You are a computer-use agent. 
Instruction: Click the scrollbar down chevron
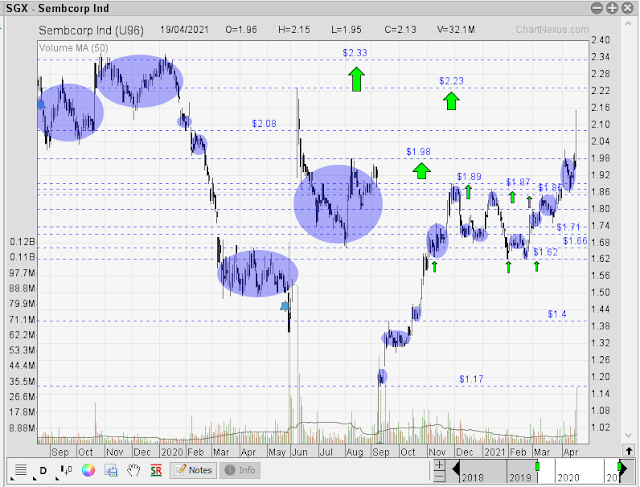click(x=629, y=436)
